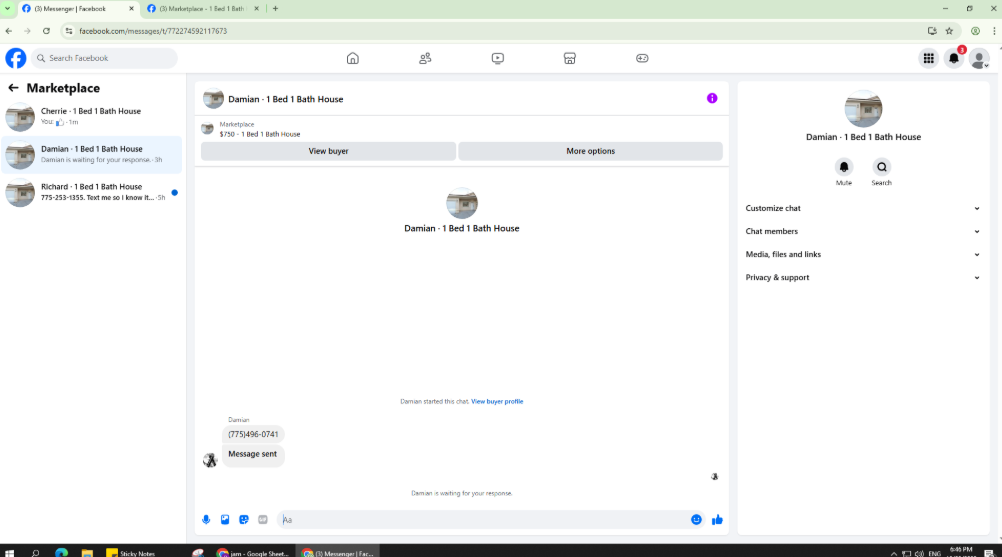Image resolution: width=1002 pixels, height=557 pixels.
Task: Select Damian's conversation in the list
Action: pyautogui.click(x=91, y=154)
